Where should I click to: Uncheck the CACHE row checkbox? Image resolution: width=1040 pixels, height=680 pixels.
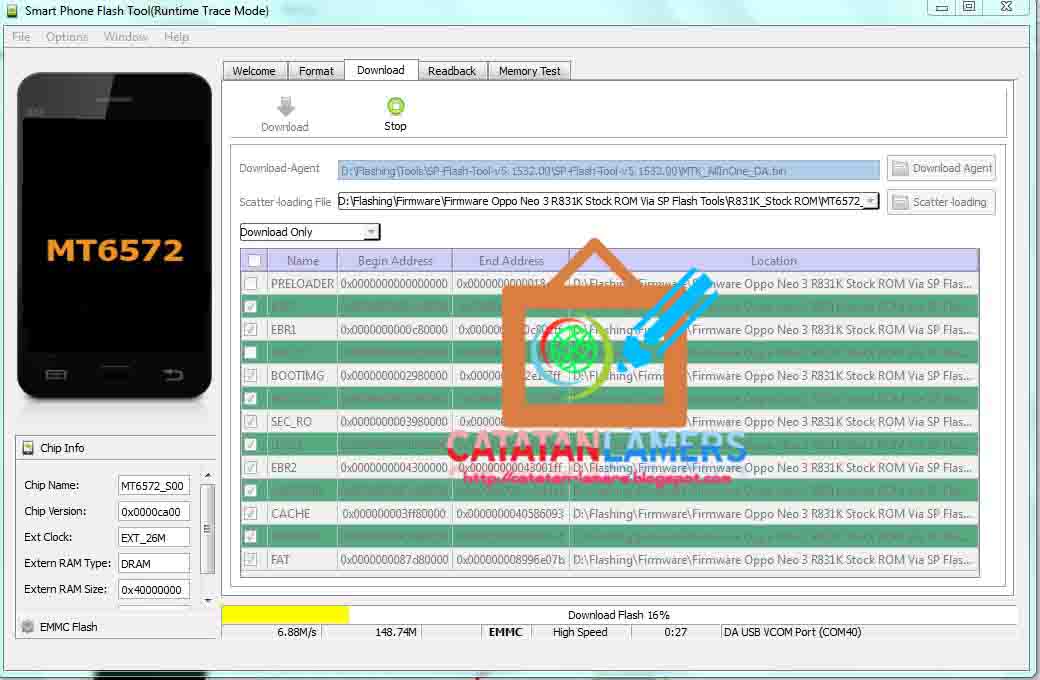point(251,513)
